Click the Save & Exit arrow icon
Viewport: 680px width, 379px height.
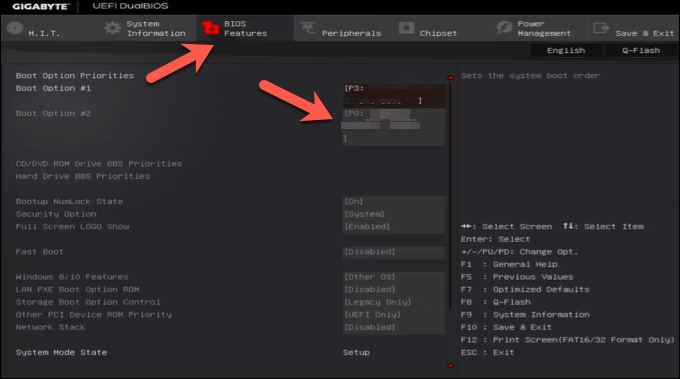tap(601, 28)
